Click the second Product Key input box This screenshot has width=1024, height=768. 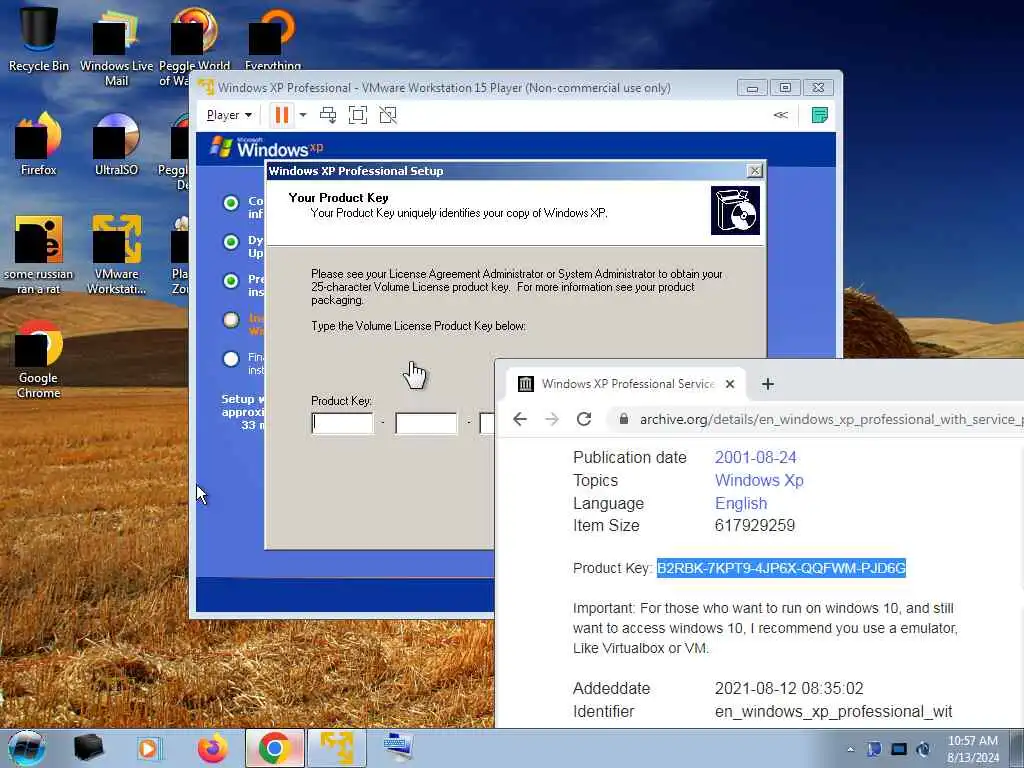tap(426, 424)
